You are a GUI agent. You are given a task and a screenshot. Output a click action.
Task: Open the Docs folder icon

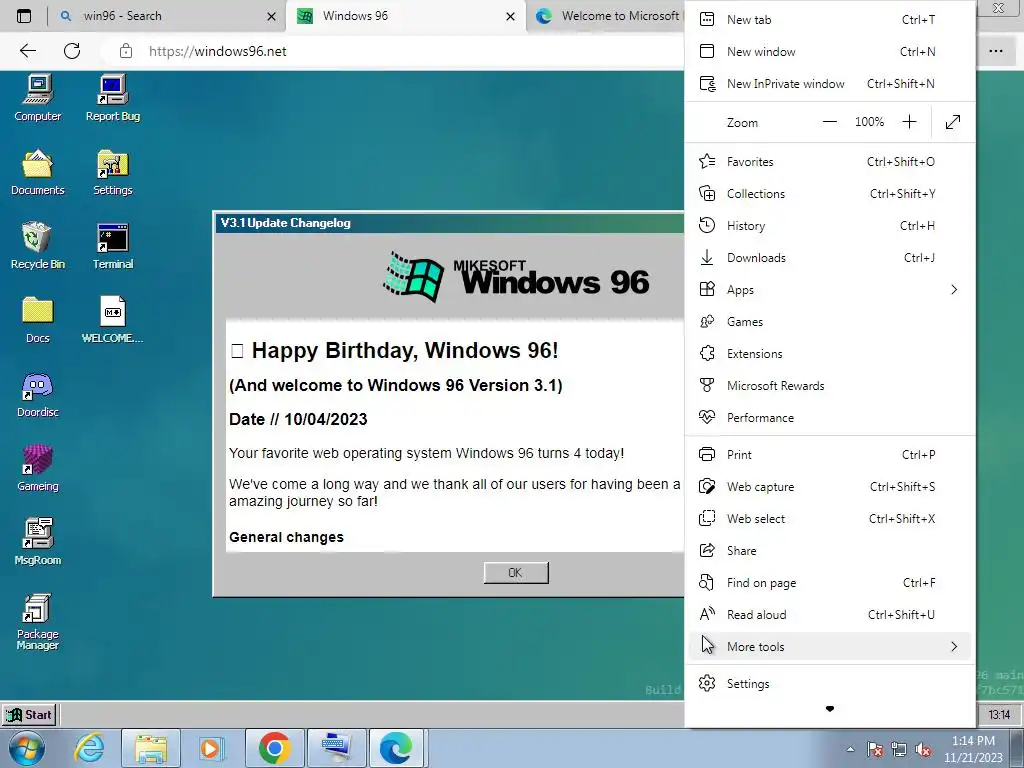tap(37, 320)
